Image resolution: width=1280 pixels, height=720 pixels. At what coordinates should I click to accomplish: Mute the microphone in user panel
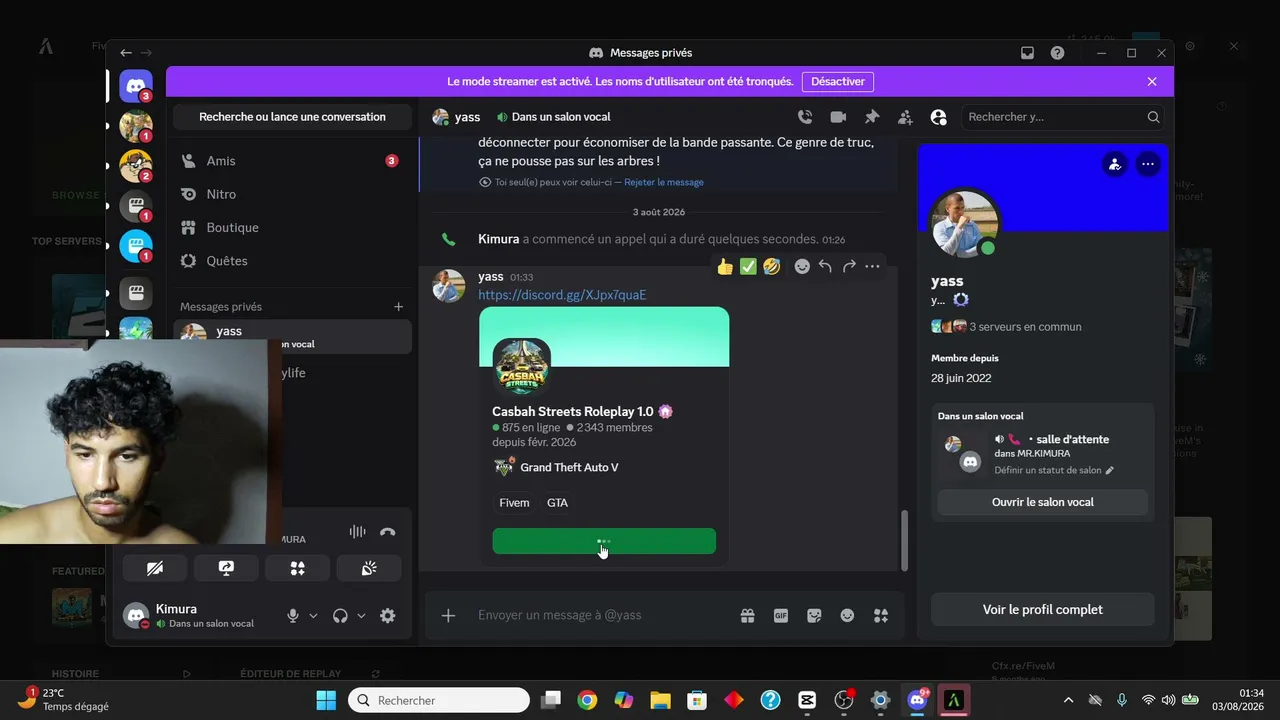pos(293,616)
